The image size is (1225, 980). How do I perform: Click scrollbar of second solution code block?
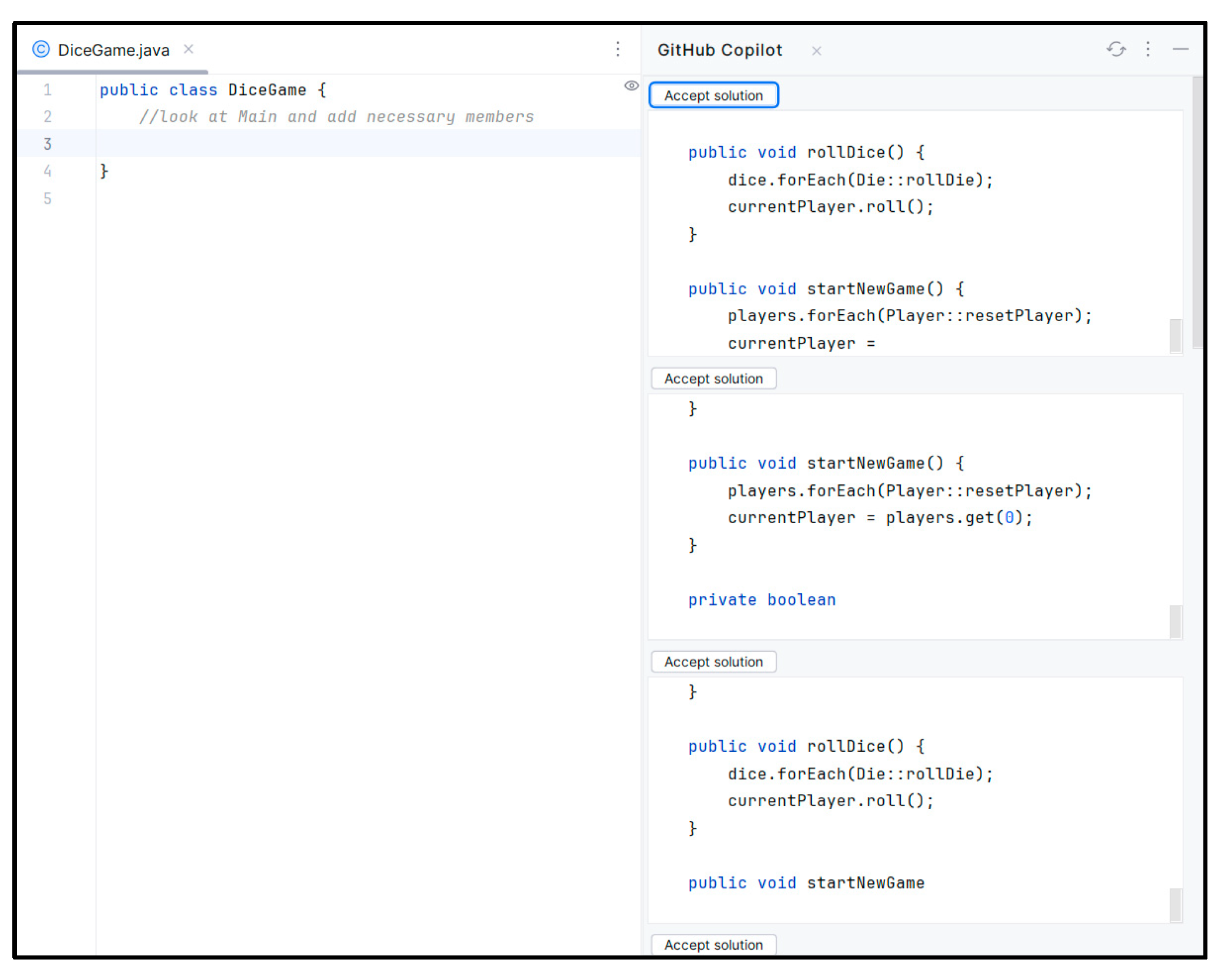[x=1175, y=621]
